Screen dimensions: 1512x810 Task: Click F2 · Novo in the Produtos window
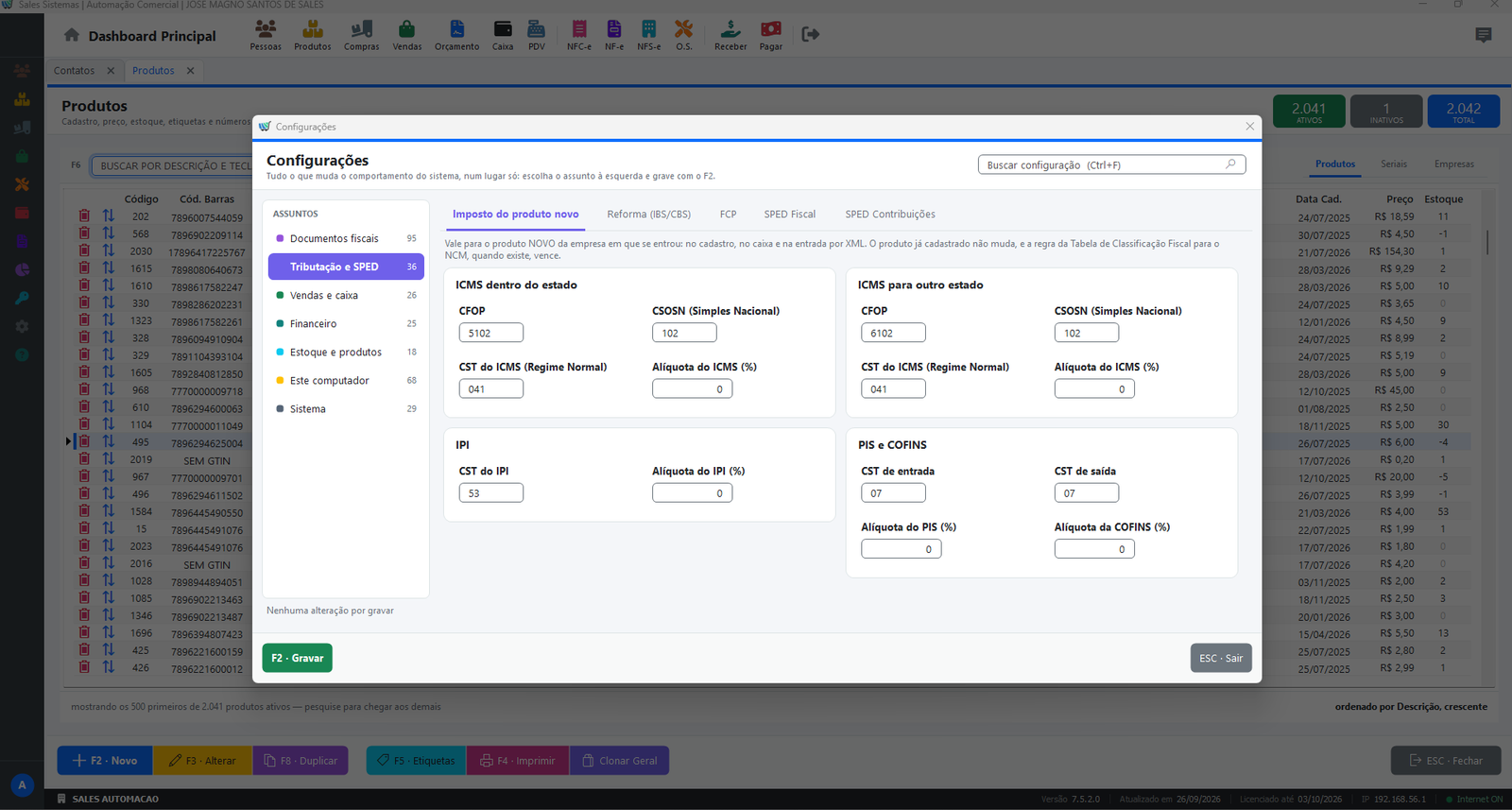pos(105,761)
